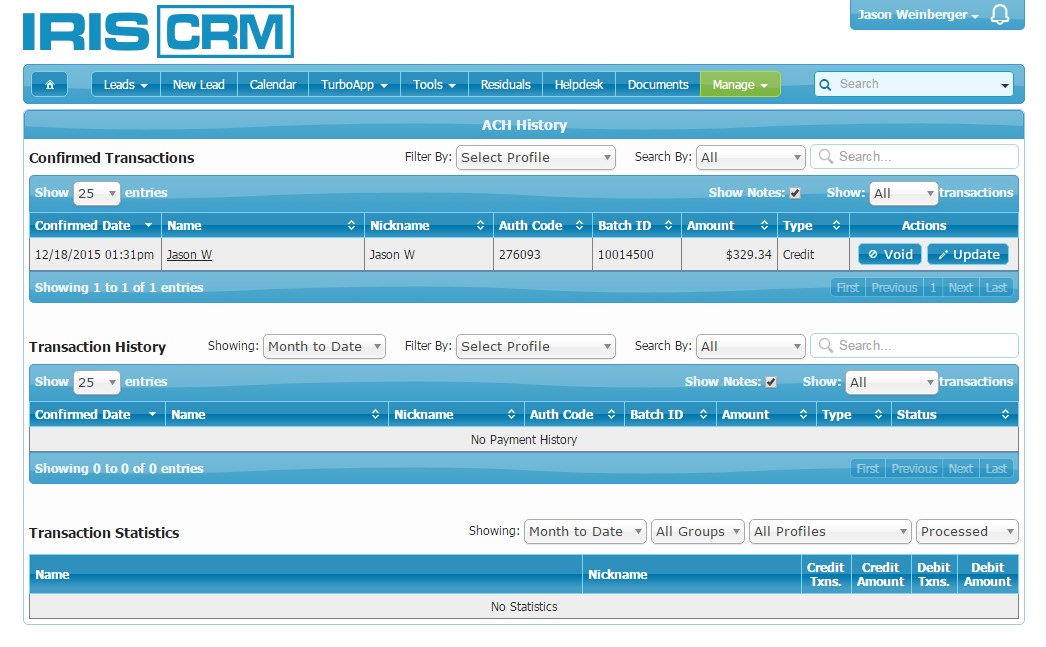The image size is (1046, 647).
Task: Click magnifier icon in top search box
Action: (826, 85)
